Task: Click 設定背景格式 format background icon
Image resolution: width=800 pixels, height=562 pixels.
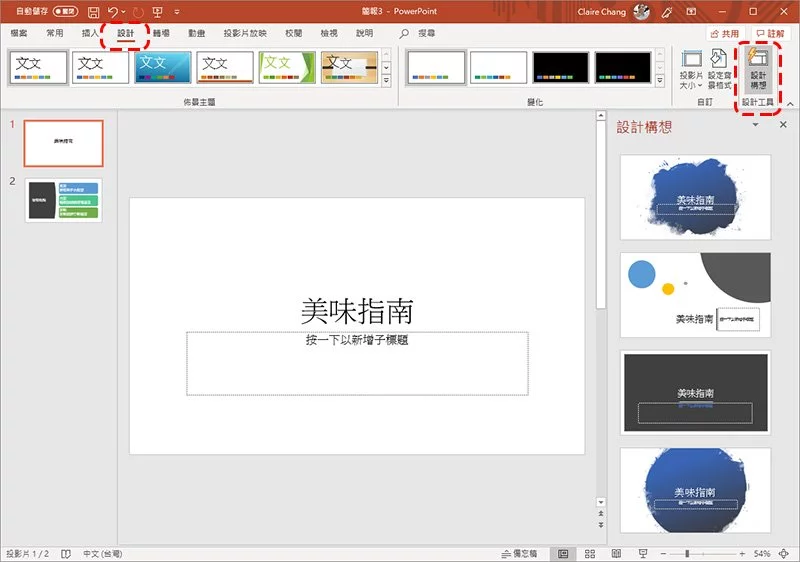Action: pyautogui.click(x=719, y=69)
